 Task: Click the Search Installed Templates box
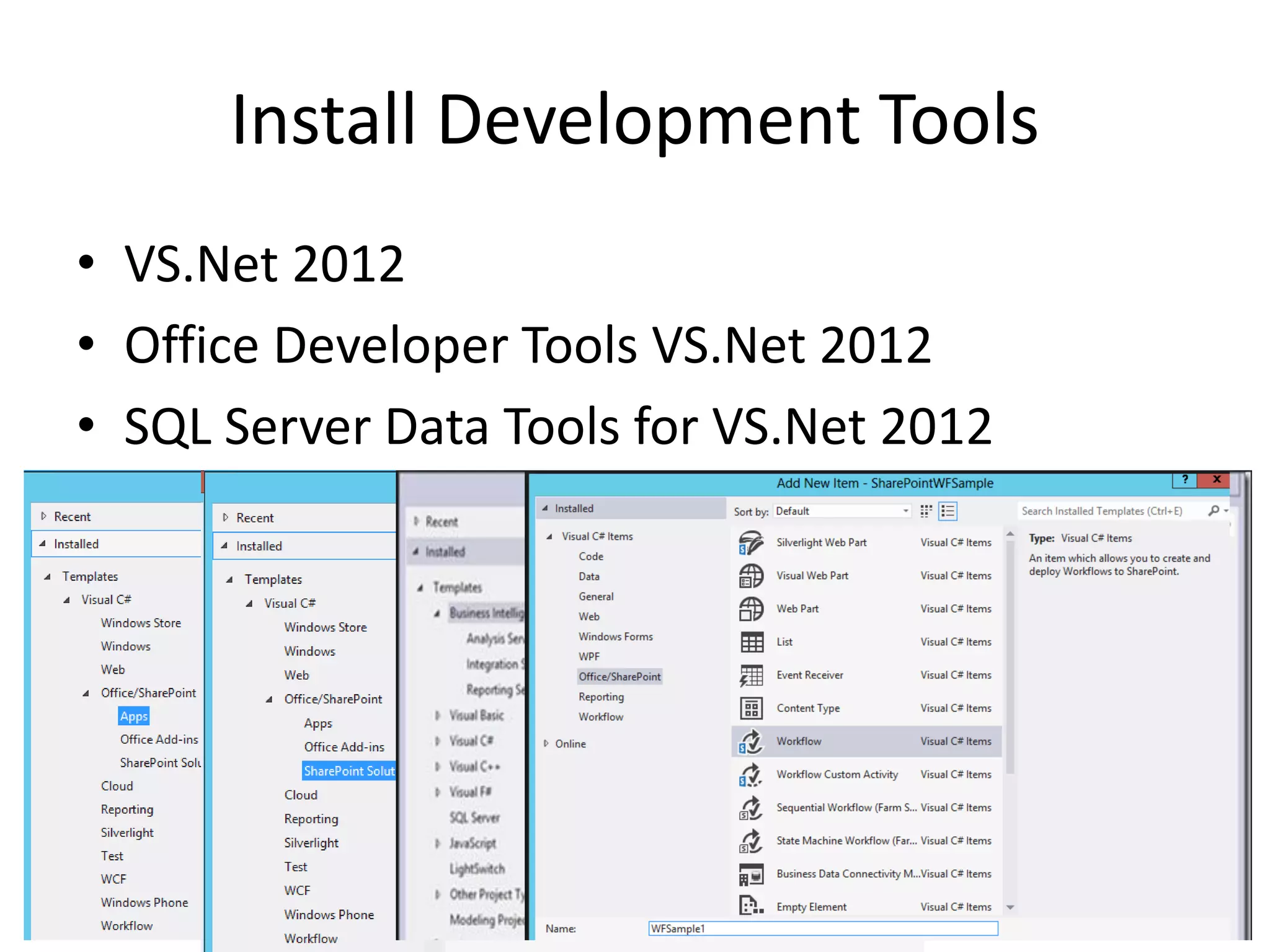point(1110,511)
